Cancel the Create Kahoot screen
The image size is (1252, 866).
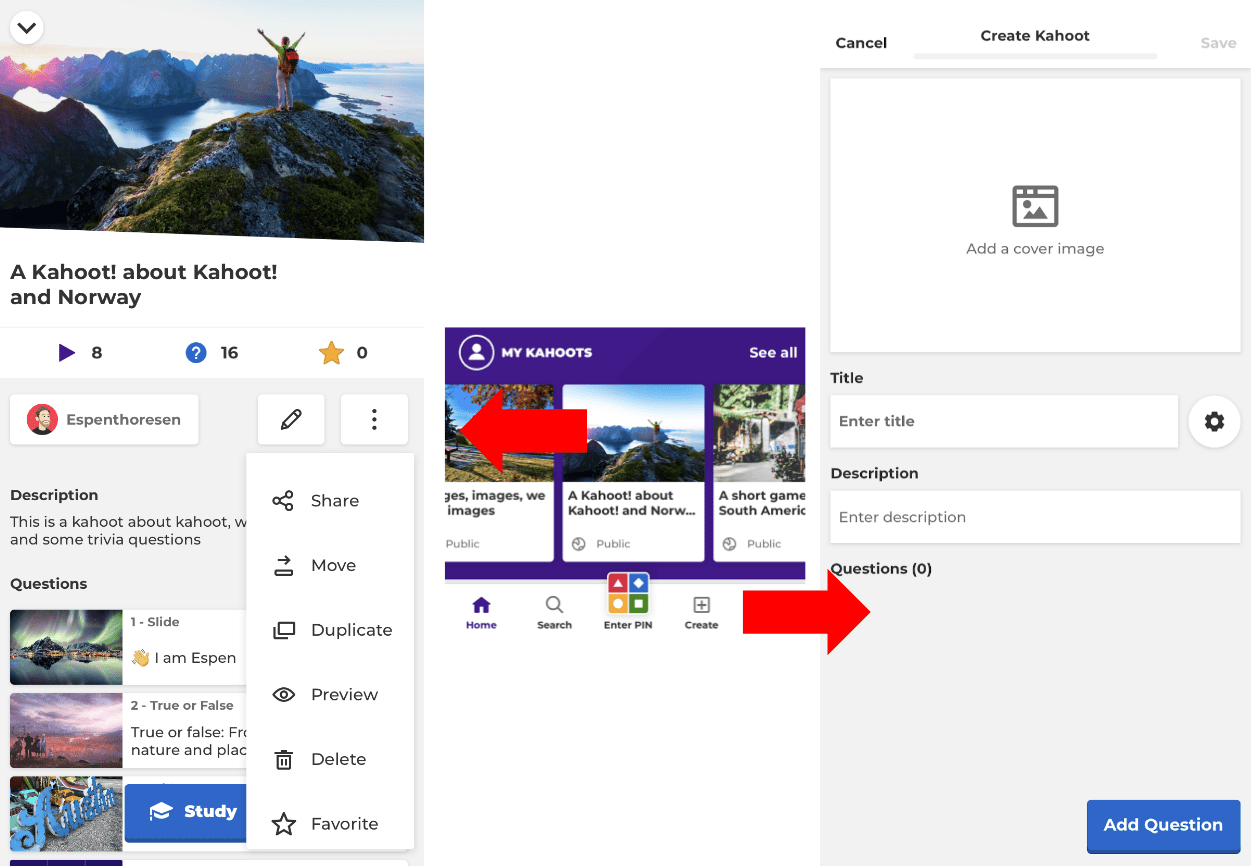861,43
